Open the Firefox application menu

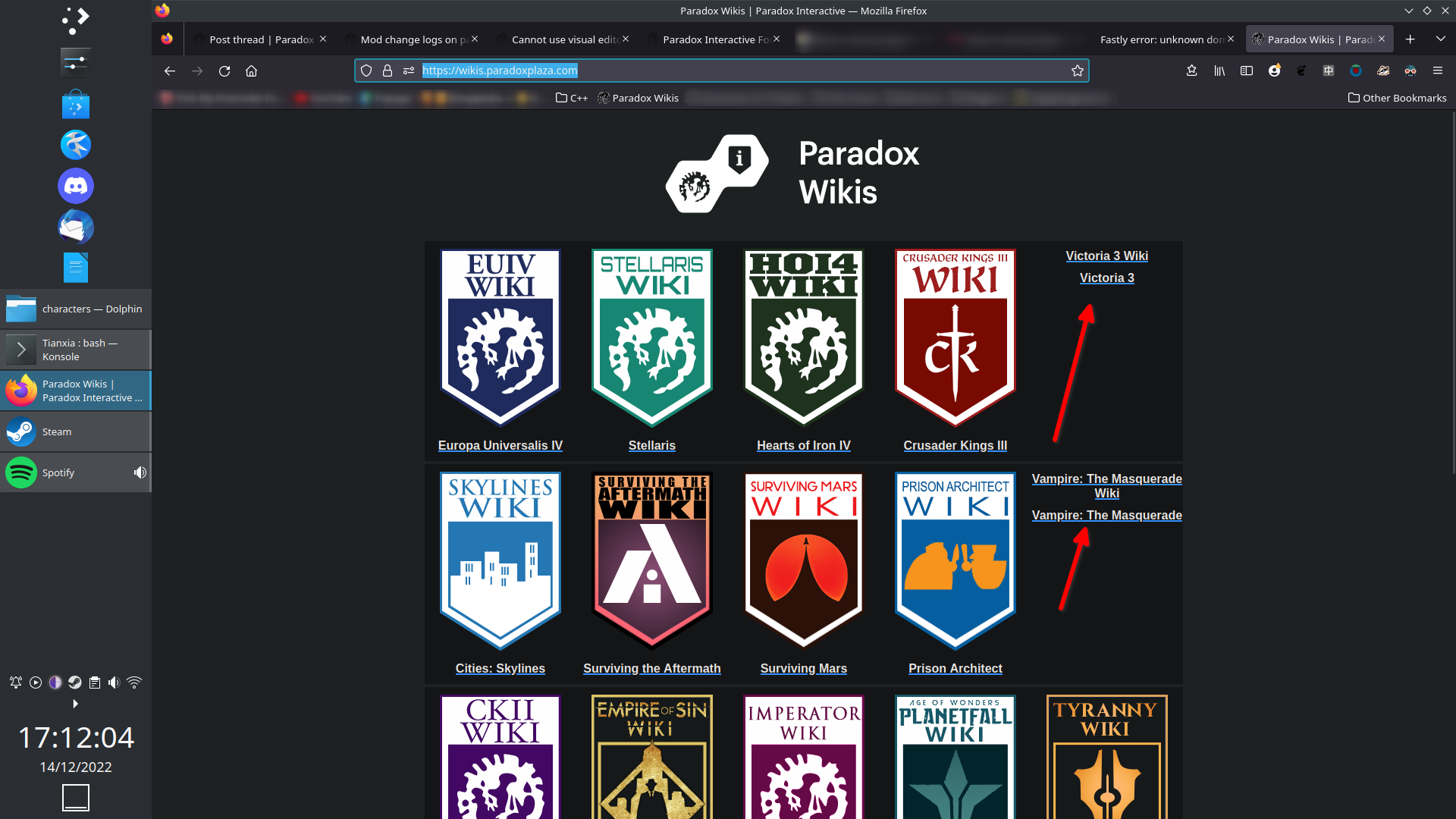point(1438,71)
